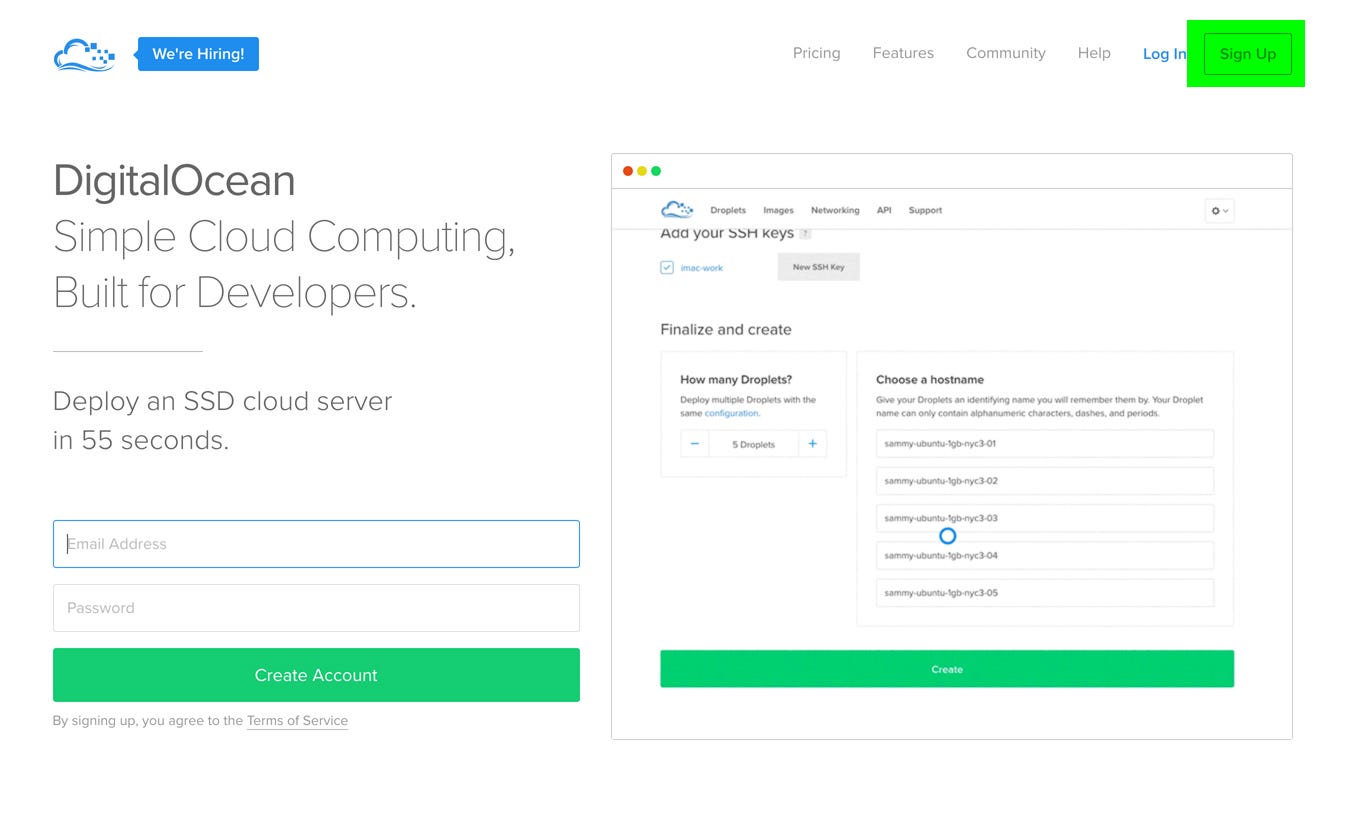Select API tab in demo panel
The height and width of the screenshot is (822, 1352).
(x=884, y=210)
